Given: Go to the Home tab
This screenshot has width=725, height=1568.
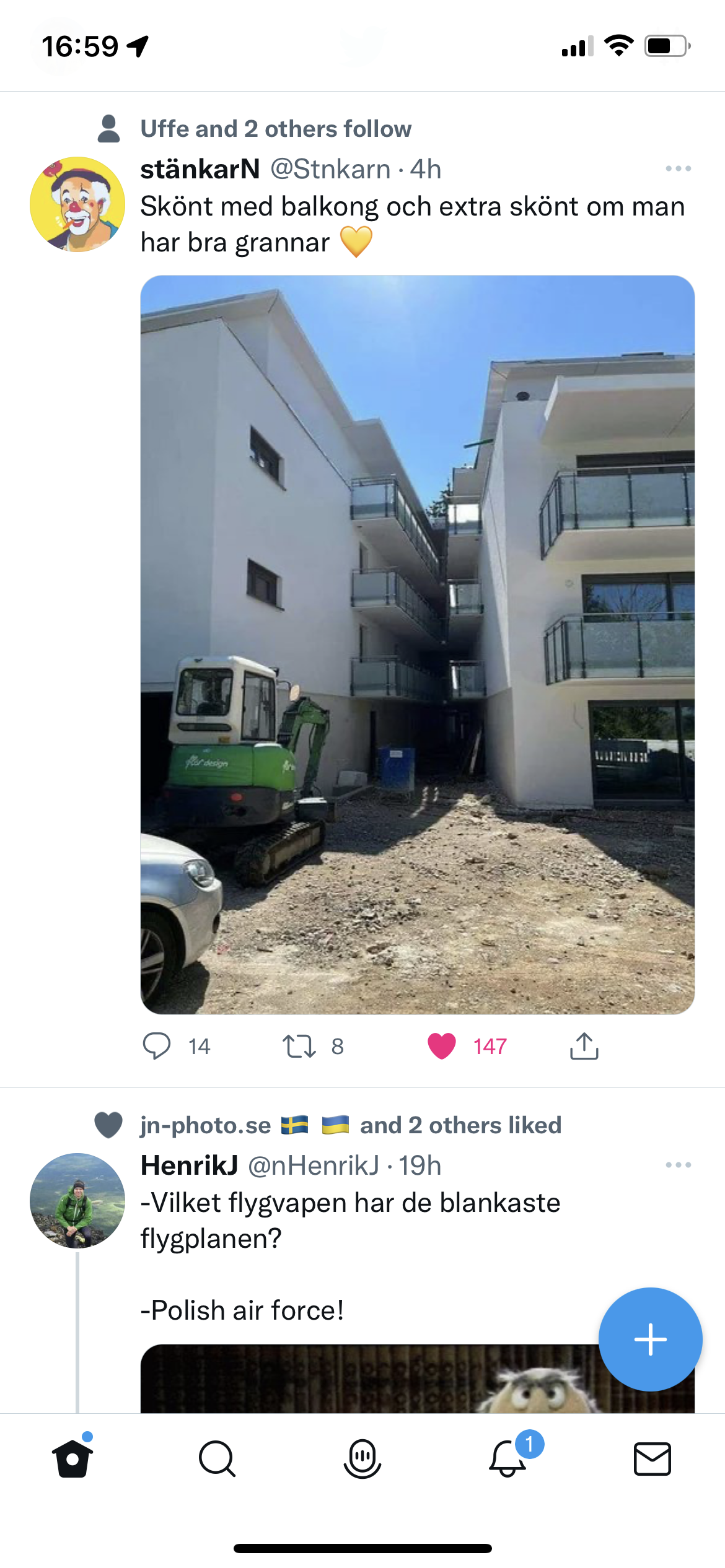Looking at the screenshot, I should click(72, 1458).
